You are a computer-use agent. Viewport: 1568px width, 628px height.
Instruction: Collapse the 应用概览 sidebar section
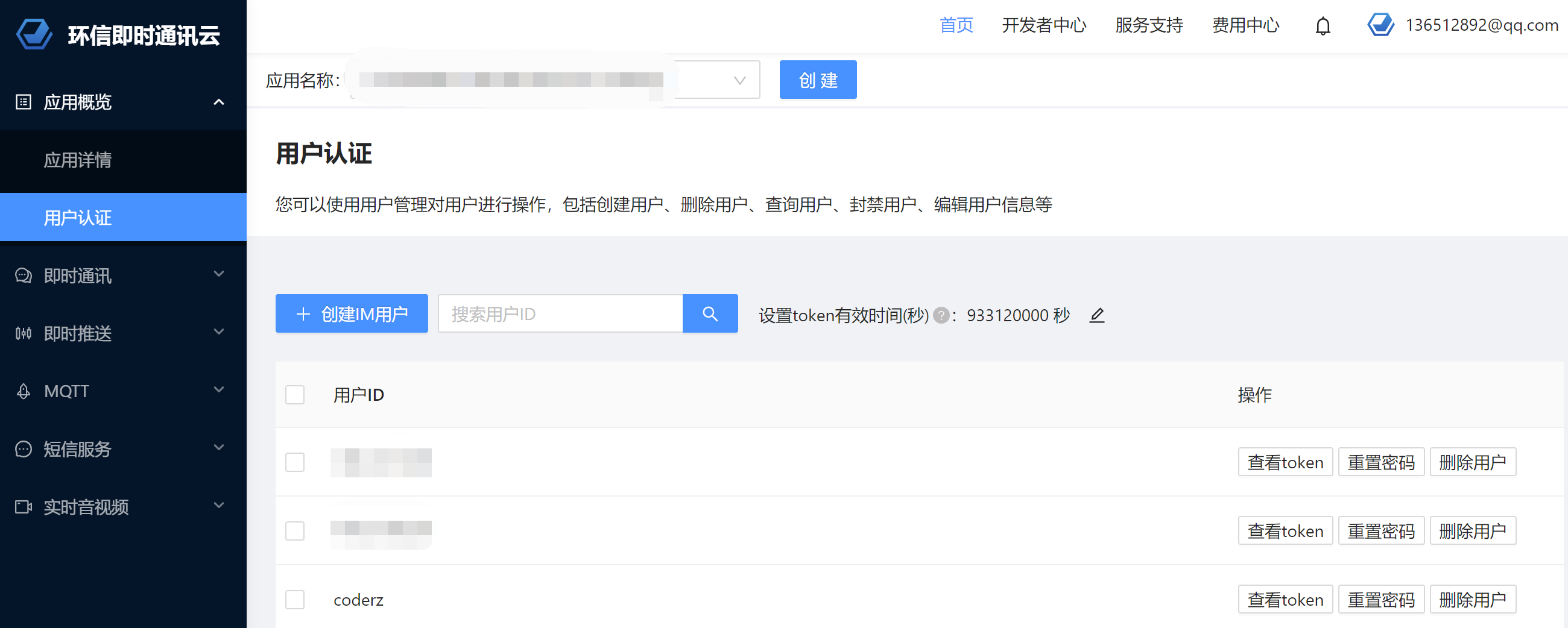pos(218,102)
